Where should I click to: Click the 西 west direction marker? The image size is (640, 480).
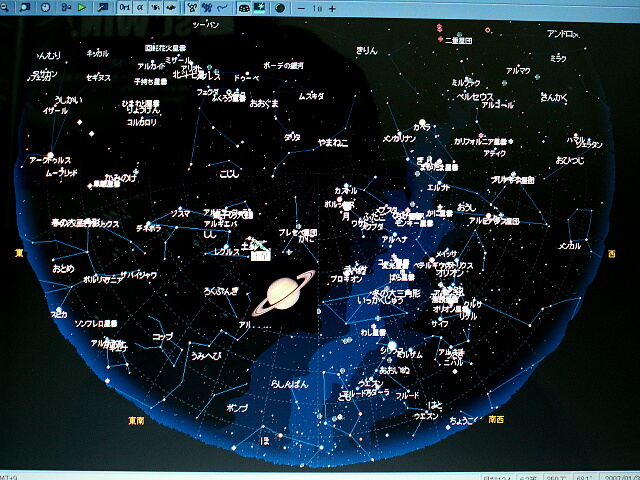[x=611, y=254]
